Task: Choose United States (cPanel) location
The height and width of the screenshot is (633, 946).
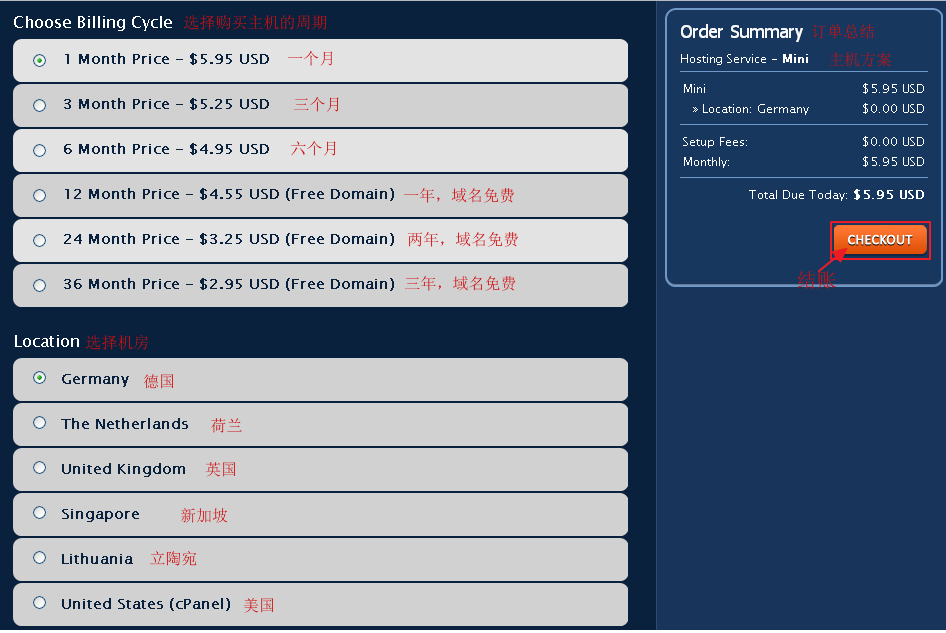Action: (40, 603)
